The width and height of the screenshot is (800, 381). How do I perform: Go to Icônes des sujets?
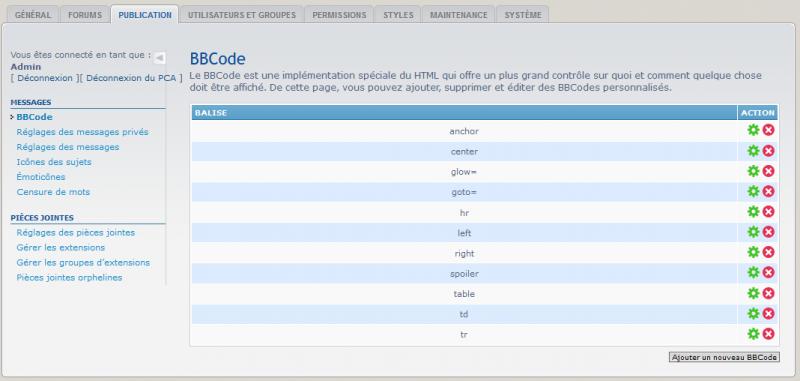click(x=54, y=162)
